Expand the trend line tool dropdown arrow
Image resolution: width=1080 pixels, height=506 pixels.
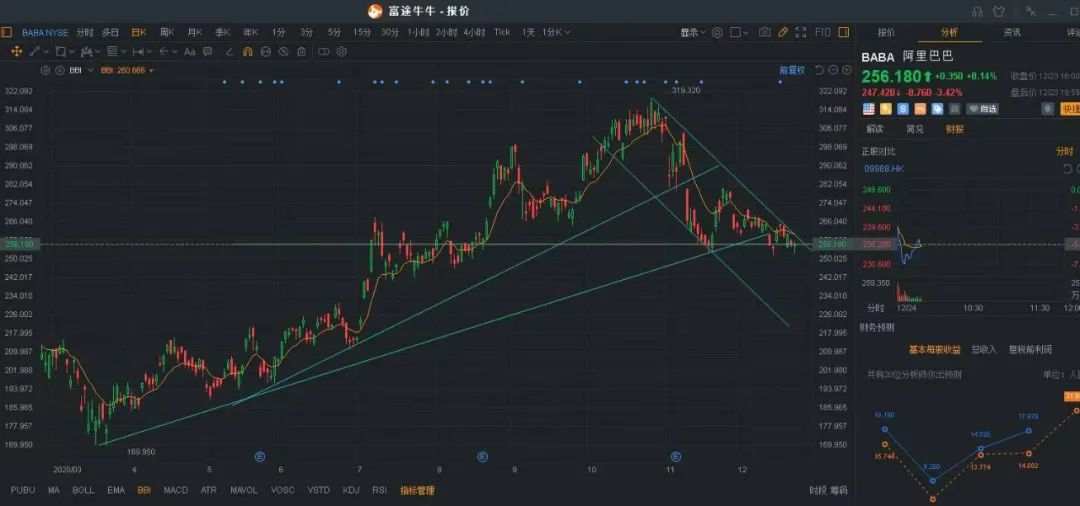46,52
